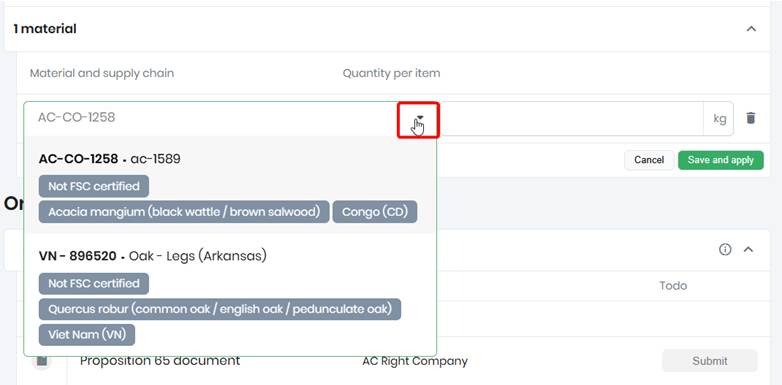
Task: Focus the quantity per item kg field
Action: click(x=570, y=119)
